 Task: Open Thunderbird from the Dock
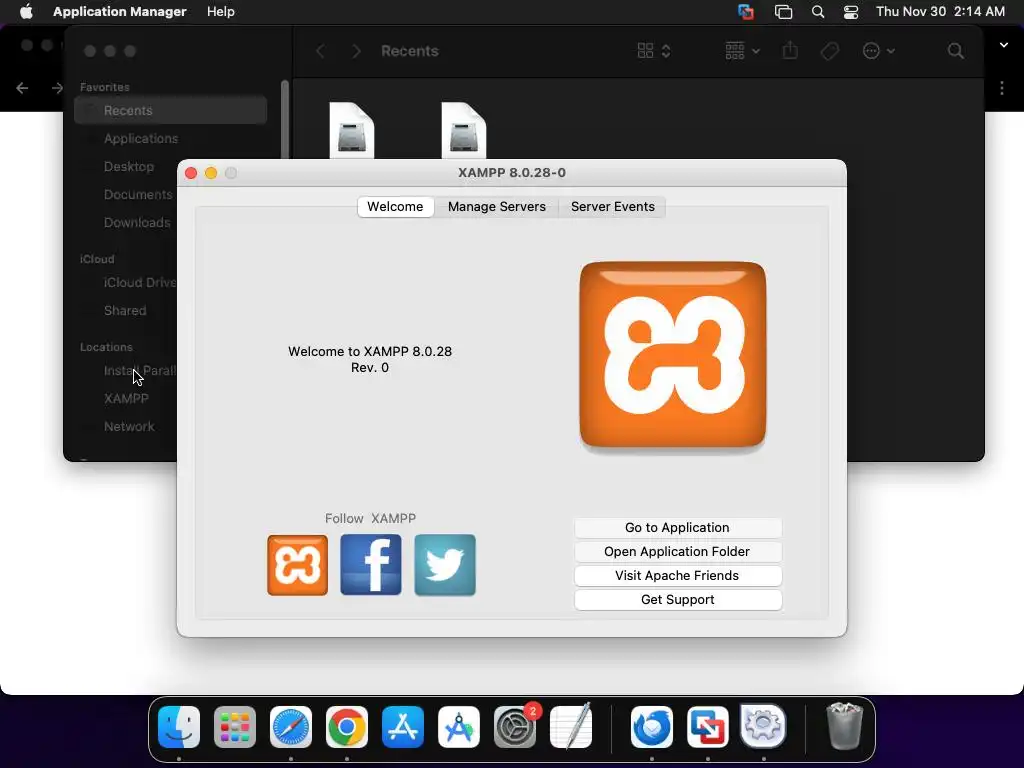pos(652,727)
